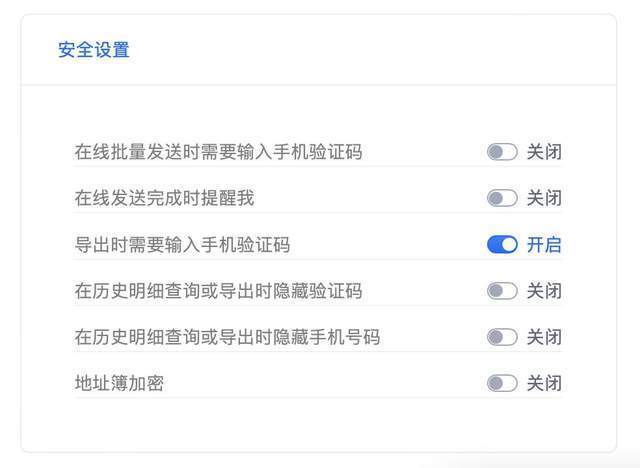Image resolution: width=640 pixels, height=468 pixels.
Task: Select the 在历史明细查询或导出时隐藏验证码 text
Action: (x=218, y=291)
